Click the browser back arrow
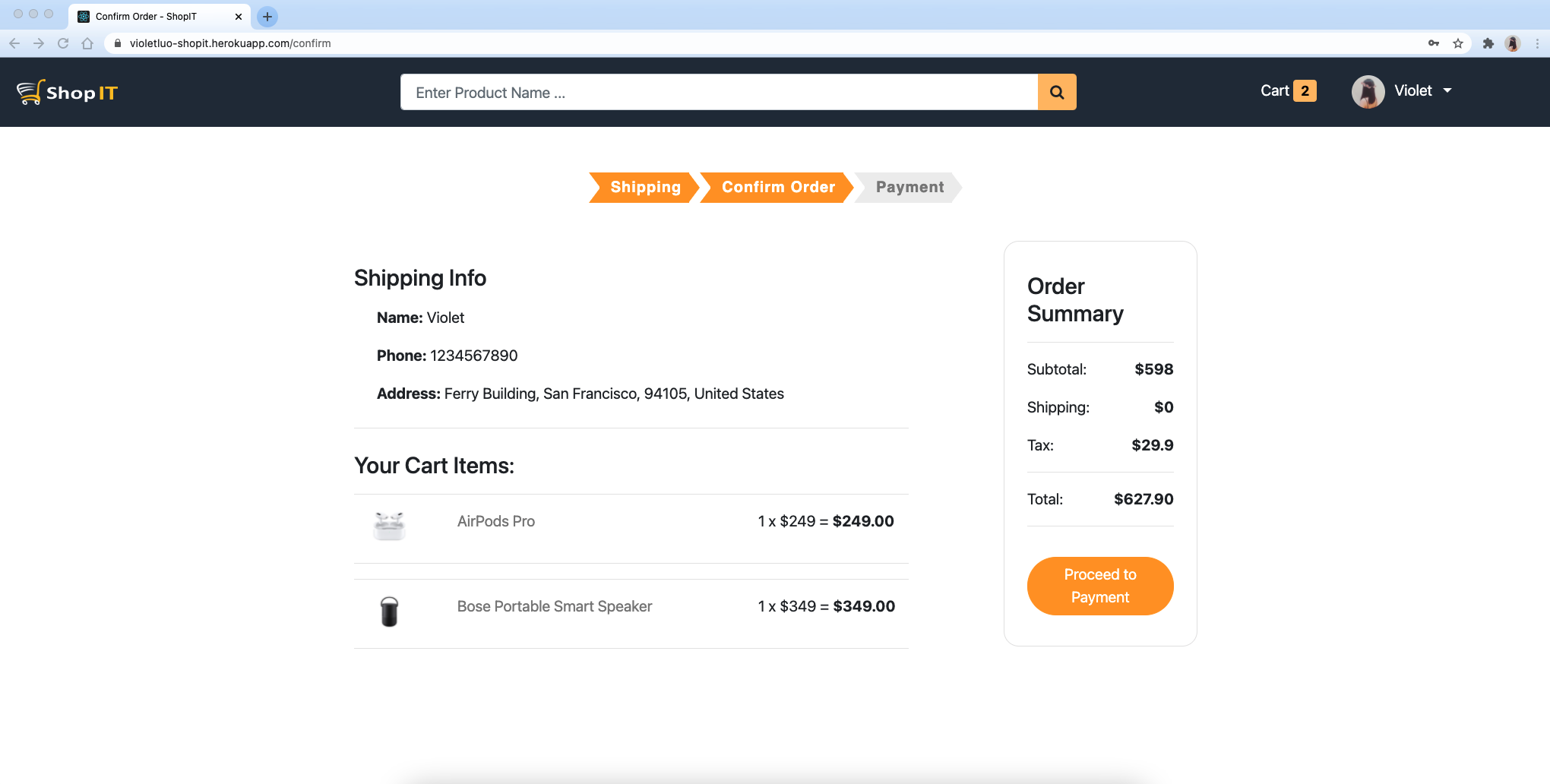This screenshot has width=1550, height=784. [14, 43]
